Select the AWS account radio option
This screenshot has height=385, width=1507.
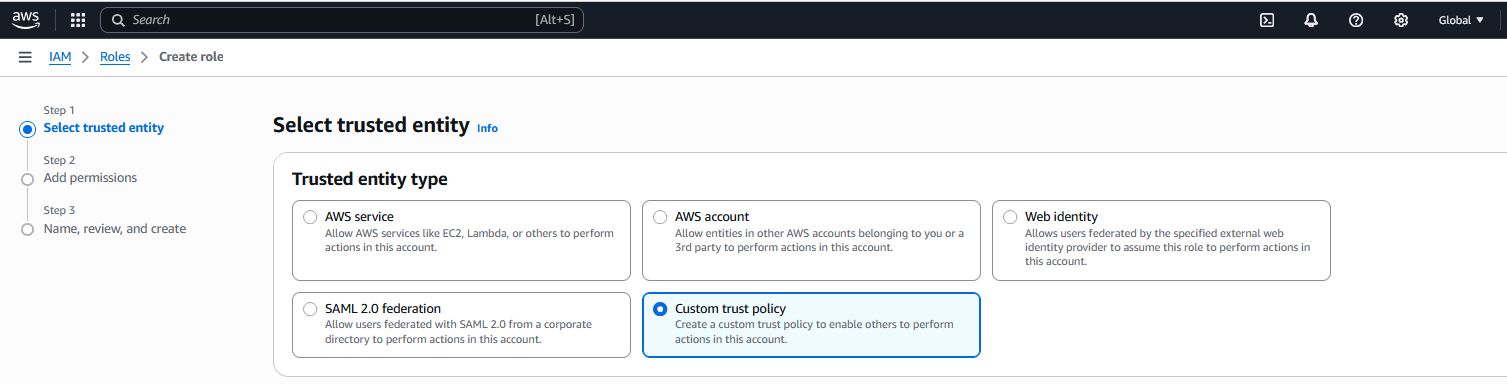[660, 217]
